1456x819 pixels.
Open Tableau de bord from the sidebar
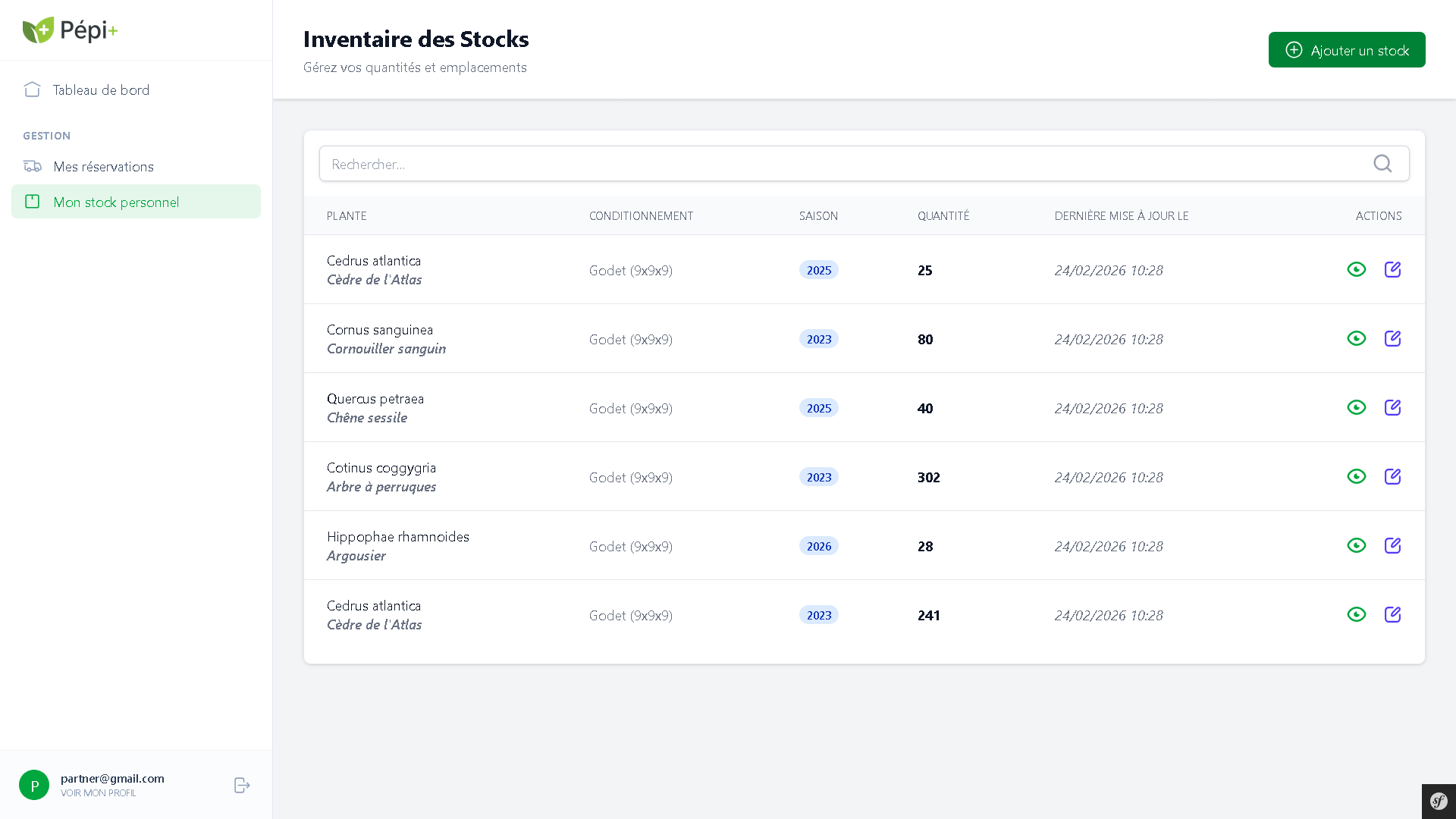[101, 89]
